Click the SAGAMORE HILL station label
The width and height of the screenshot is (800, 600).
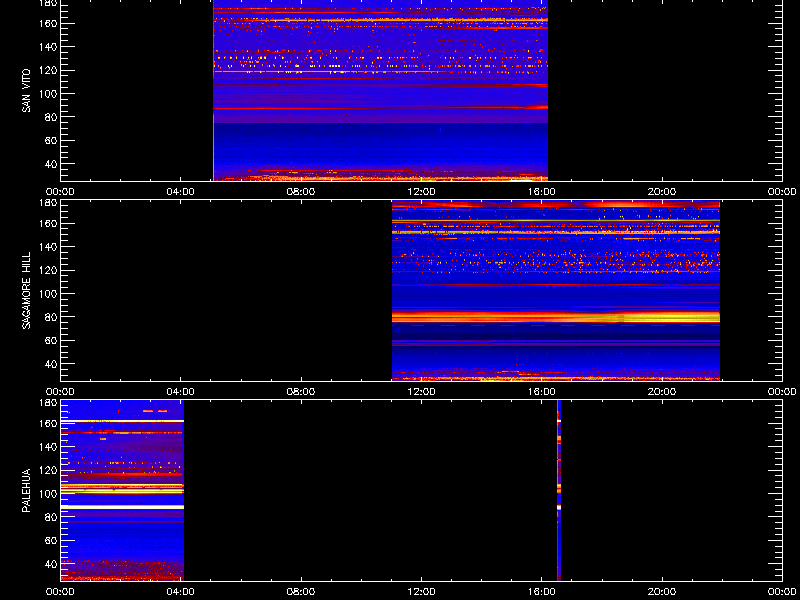(26, 290)
